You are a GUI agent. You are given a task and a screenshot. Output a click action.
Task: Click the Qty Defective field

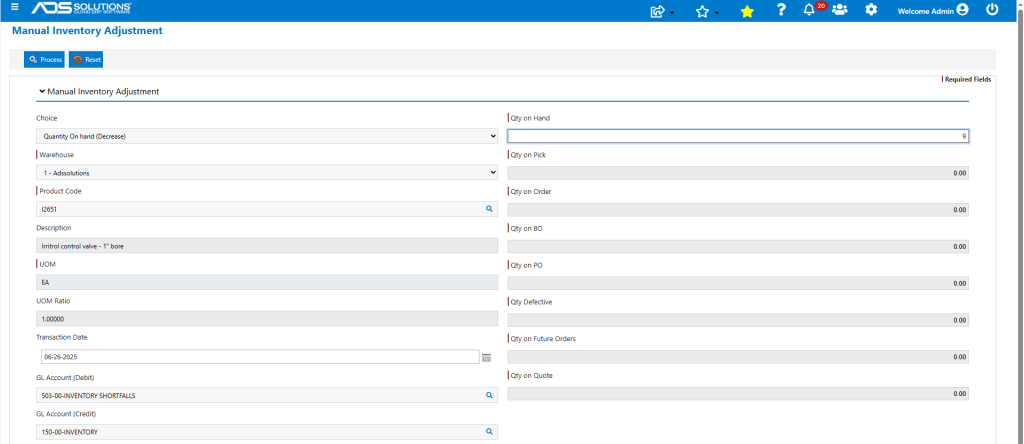[x=738, y=320]
